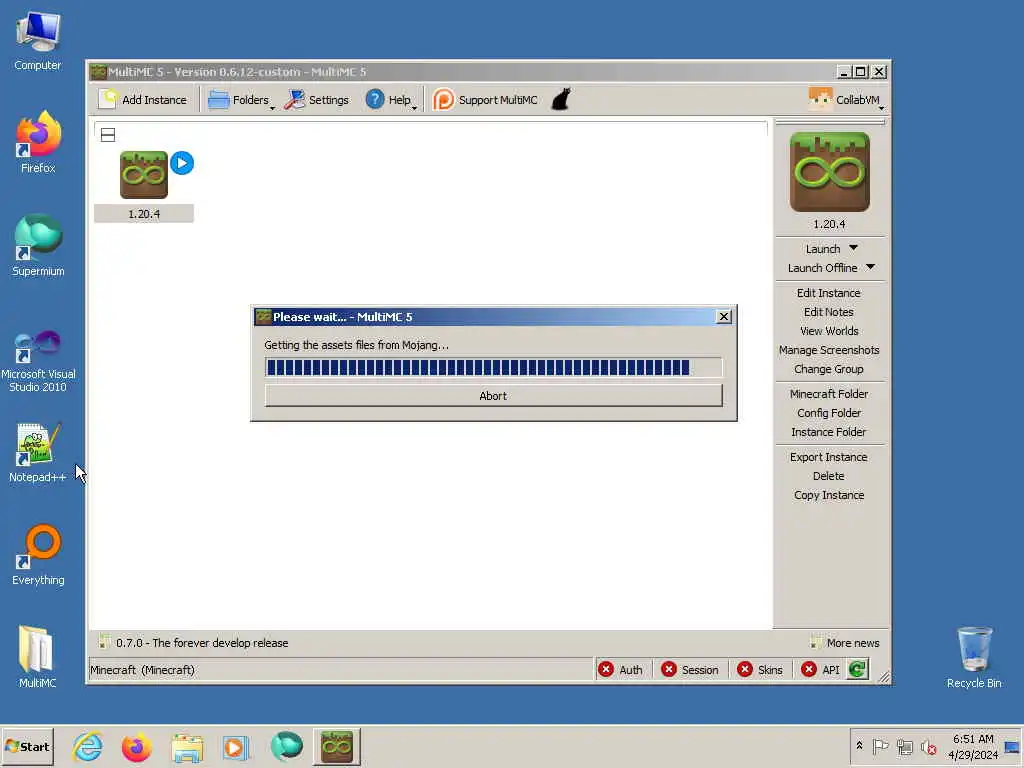Abort the assets download
The width and height of the screenshot is (1024, 768).
[493, 396]
